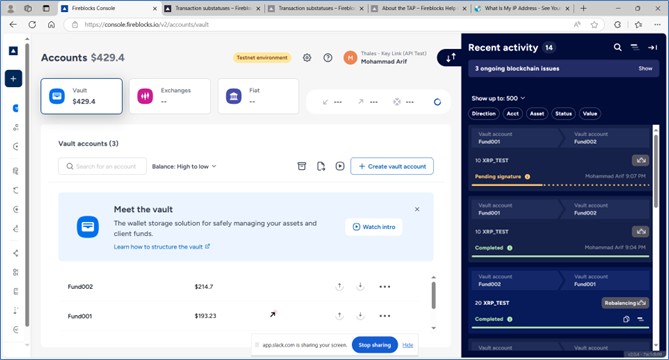Image resolution: width=669 pixels, height=360 pixels.
Task: Click the send arrow for Fund002
Action: [339, 287]
